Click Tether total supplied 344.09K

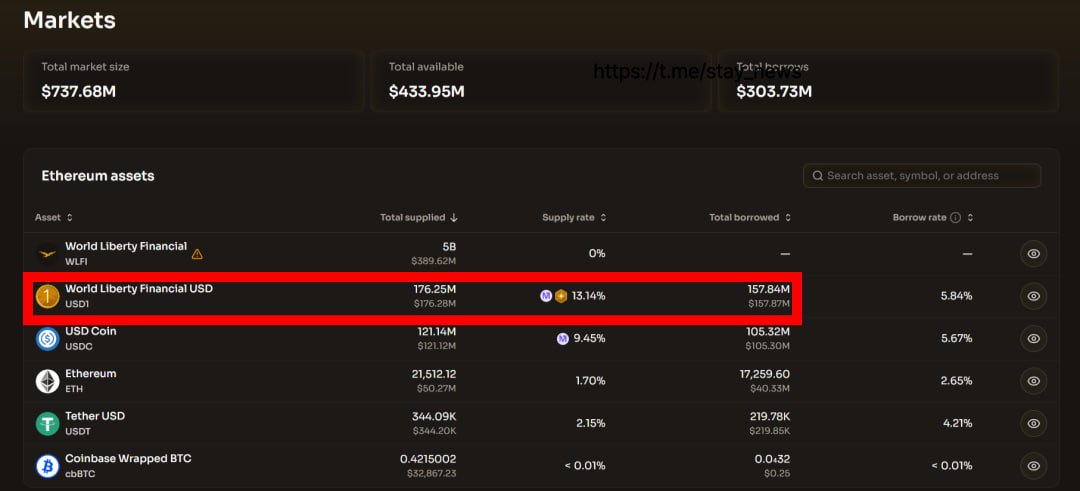pos(434,416)
